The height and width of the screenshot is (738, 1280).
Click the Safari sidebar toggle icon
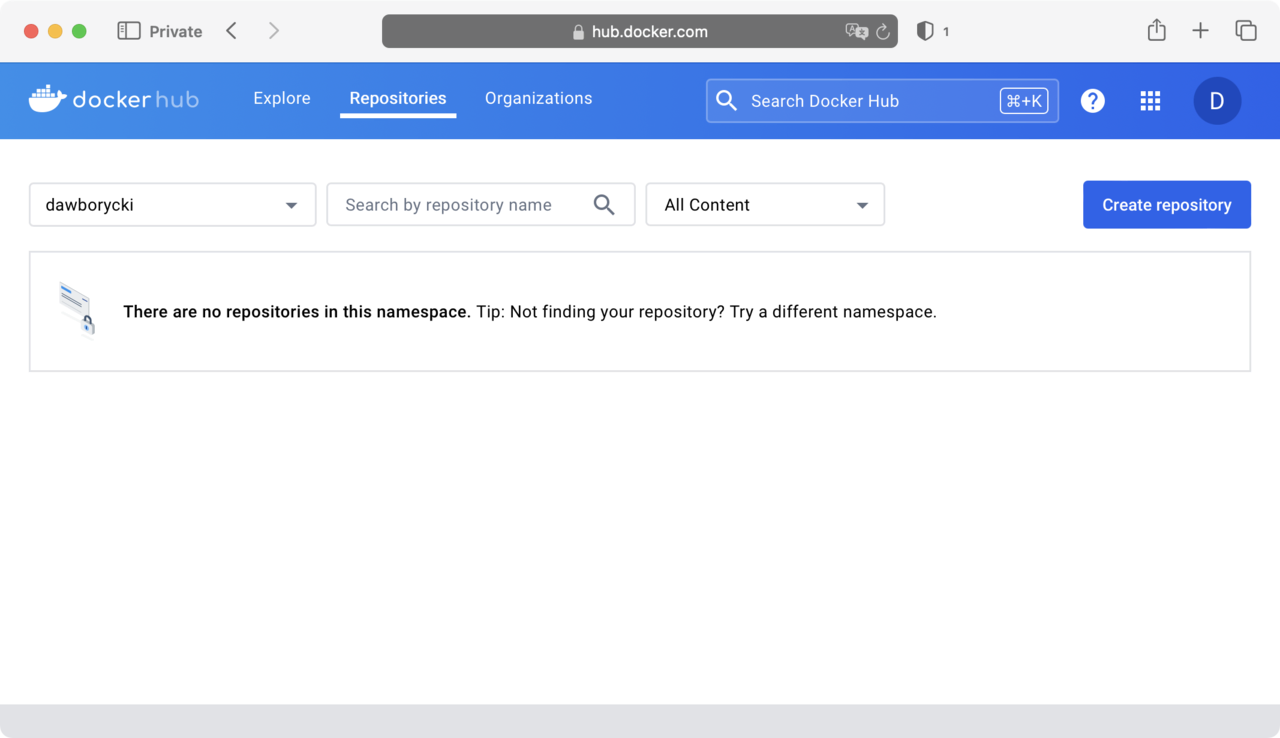pos(128,31)
